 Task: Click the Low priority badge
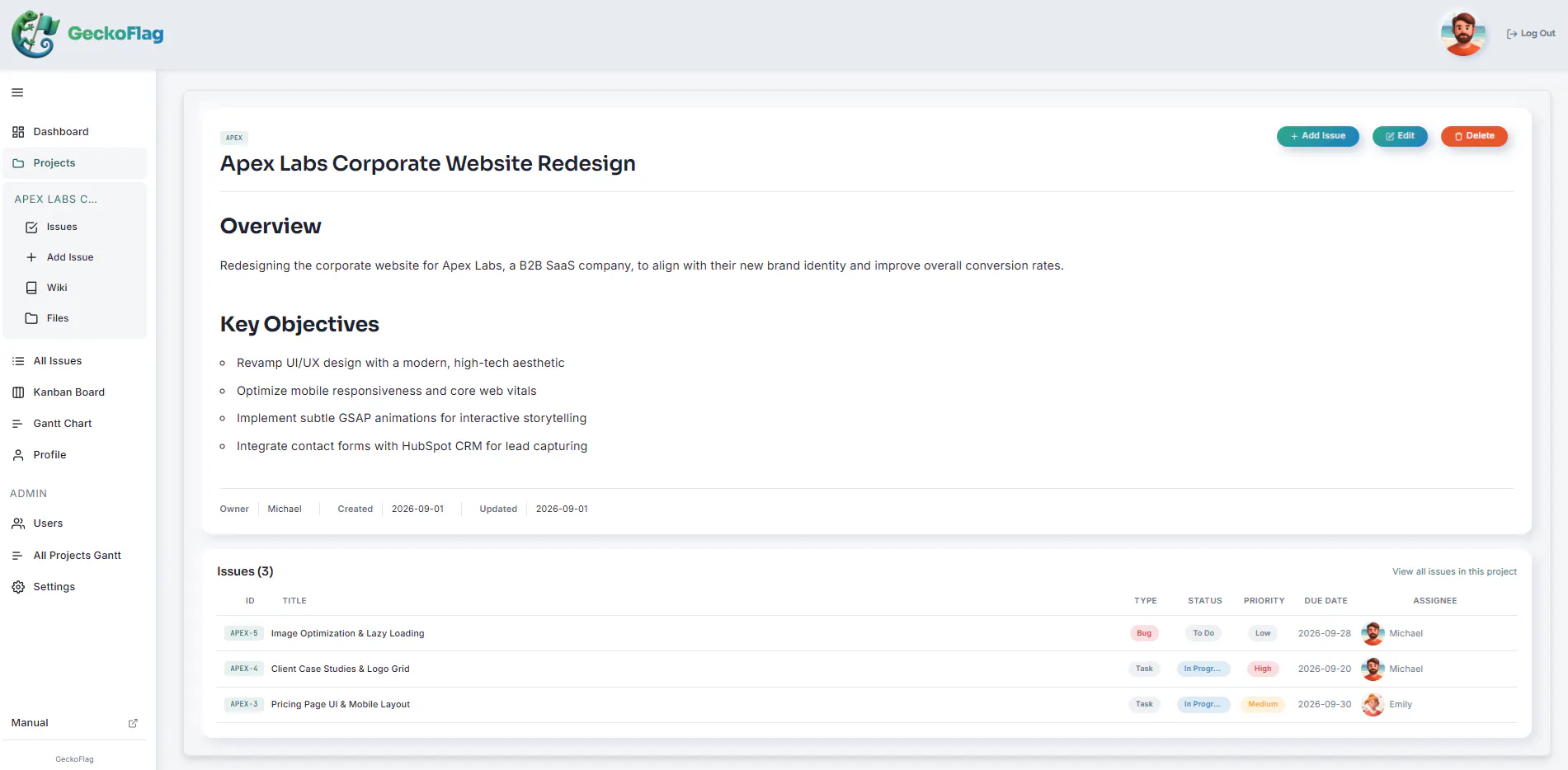[1263, 633]
